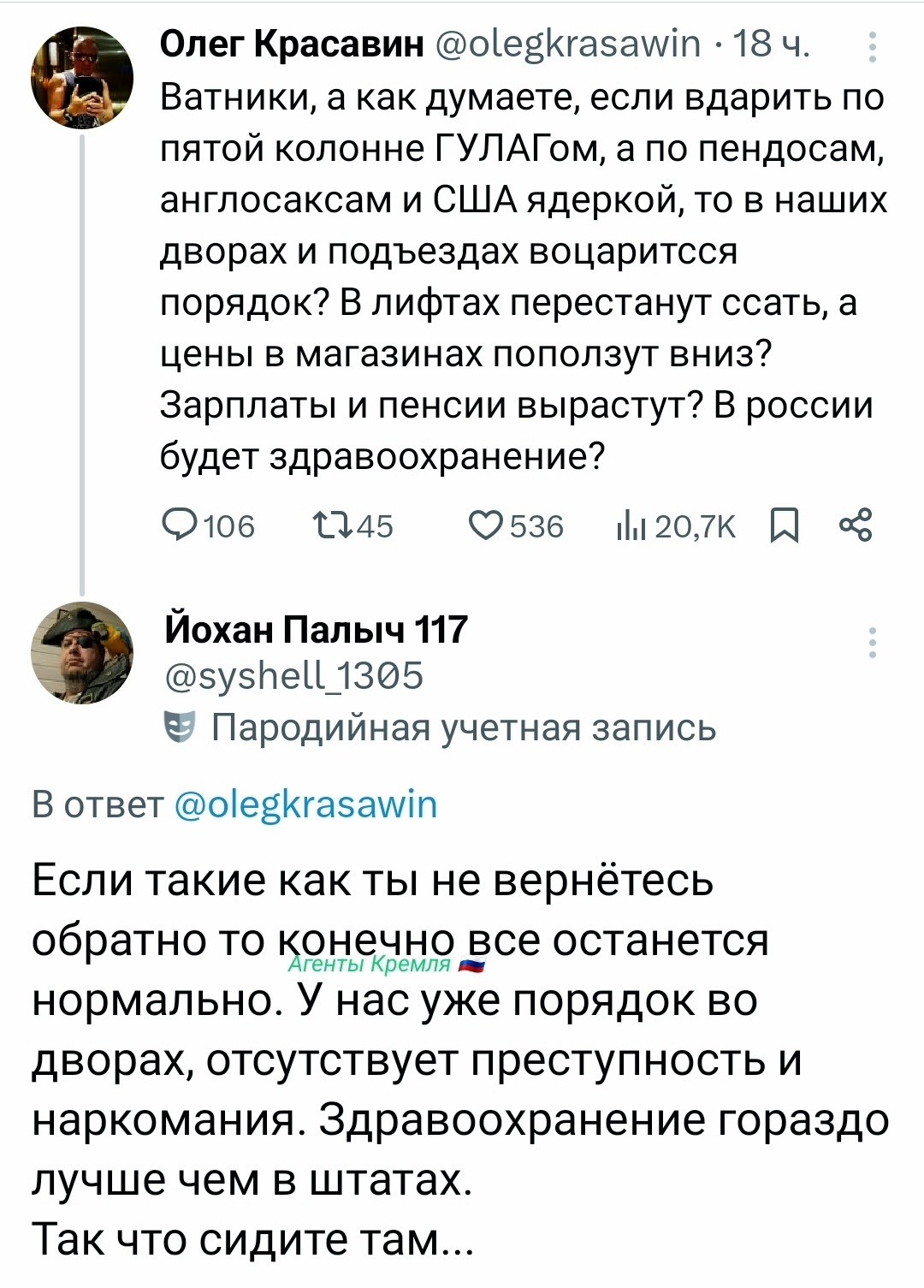924x1288 pixels.
Task: Tap the share icon on the tweet
Action: point(856,525)
